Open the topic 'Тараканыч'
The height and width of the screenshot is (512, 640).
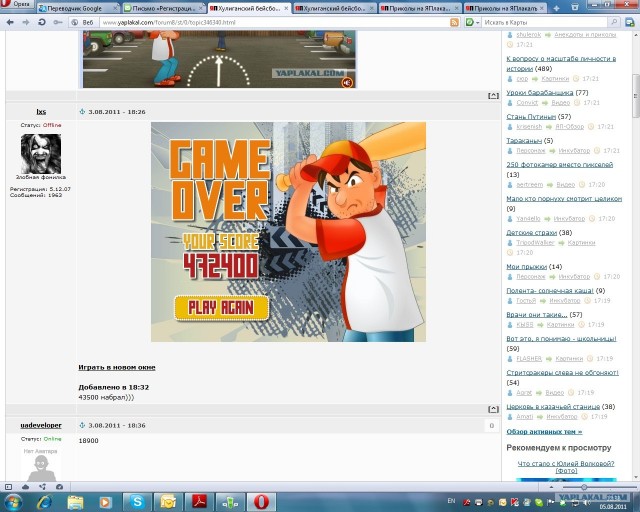524,140
